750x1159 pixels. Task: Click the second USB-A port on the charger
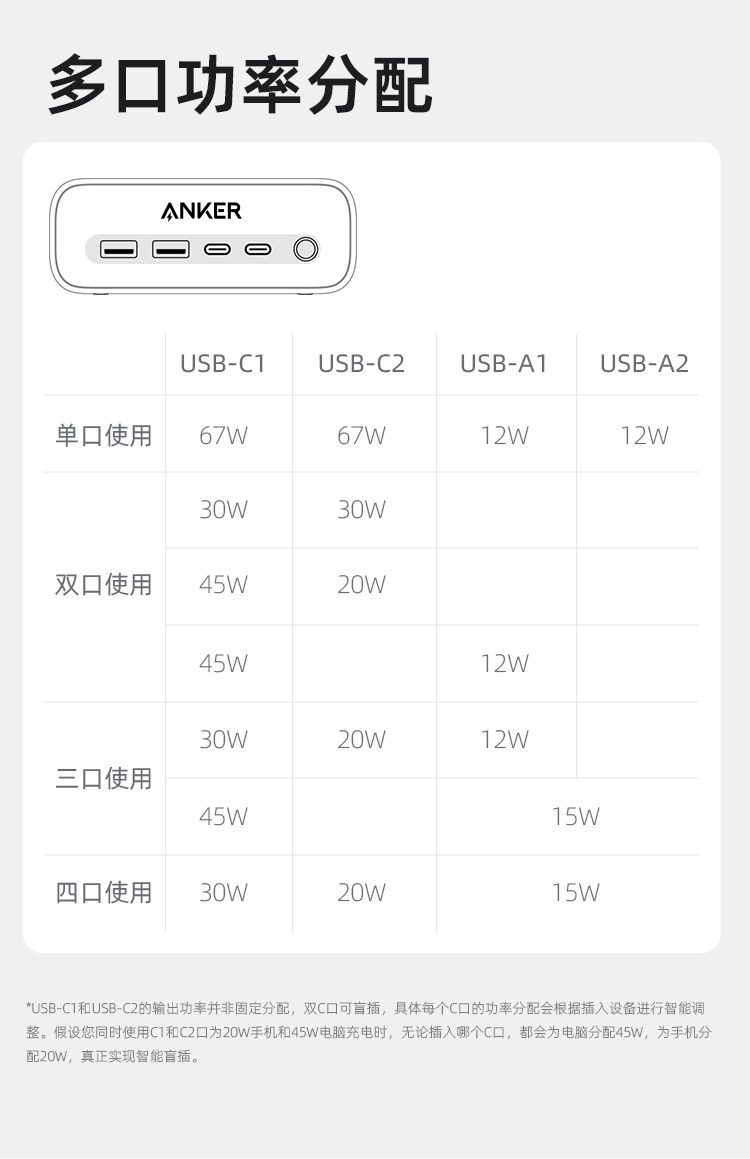171,249
